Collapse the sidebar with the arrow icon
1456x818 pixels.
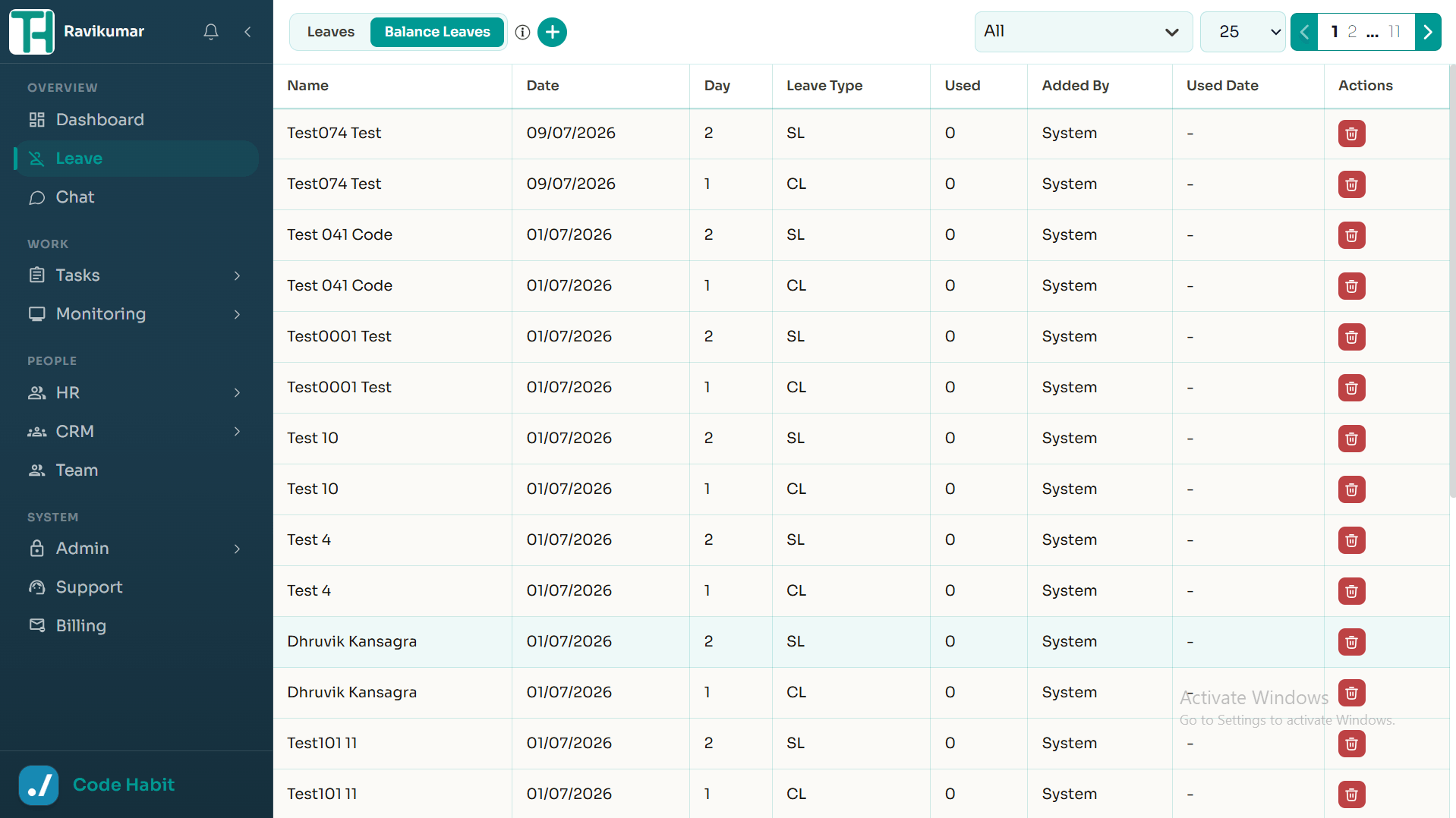pyautogui.click(x=247, y=32)
